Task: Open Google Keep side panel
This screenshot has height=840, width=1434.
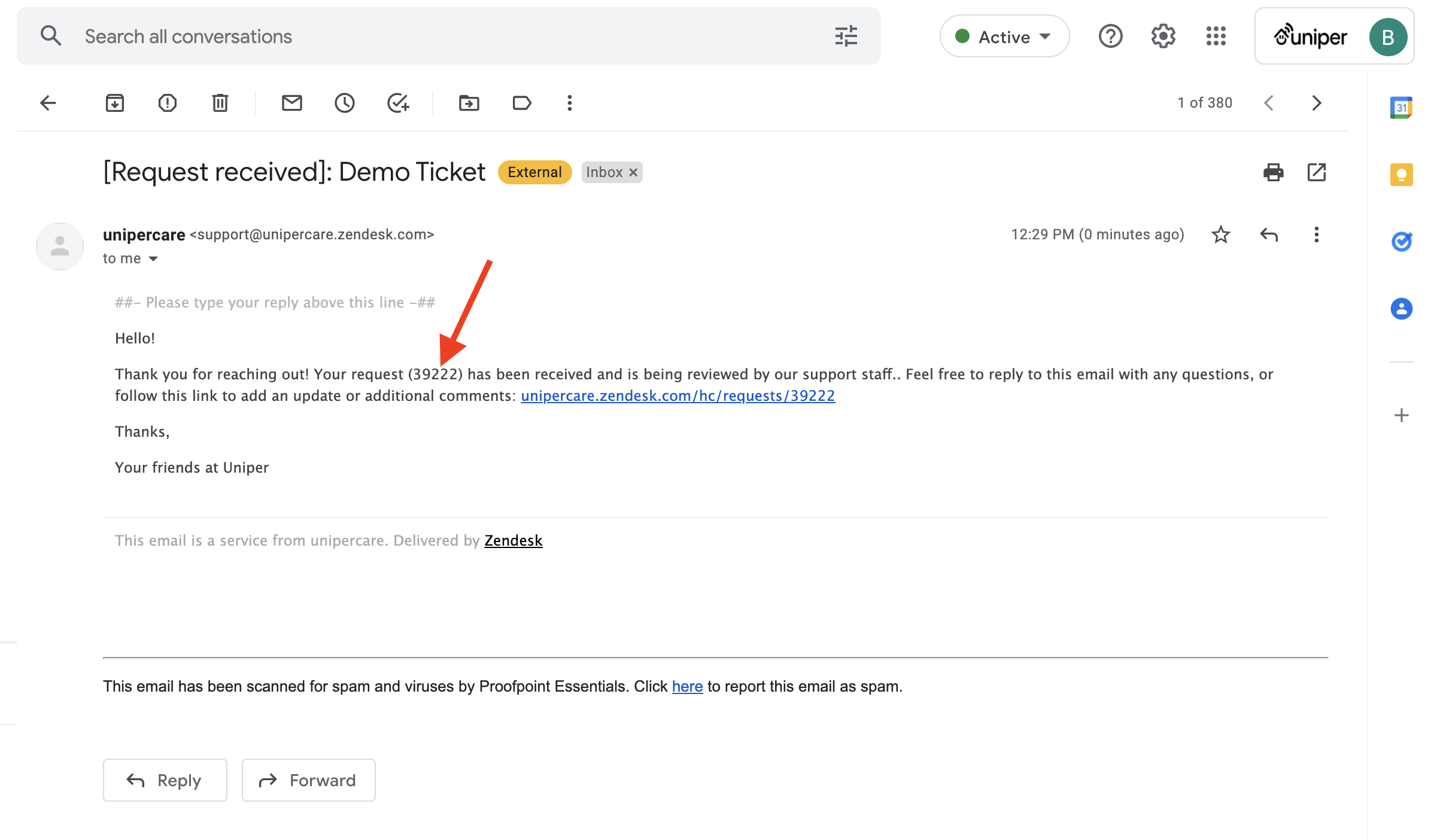Action: point(1401,175)
